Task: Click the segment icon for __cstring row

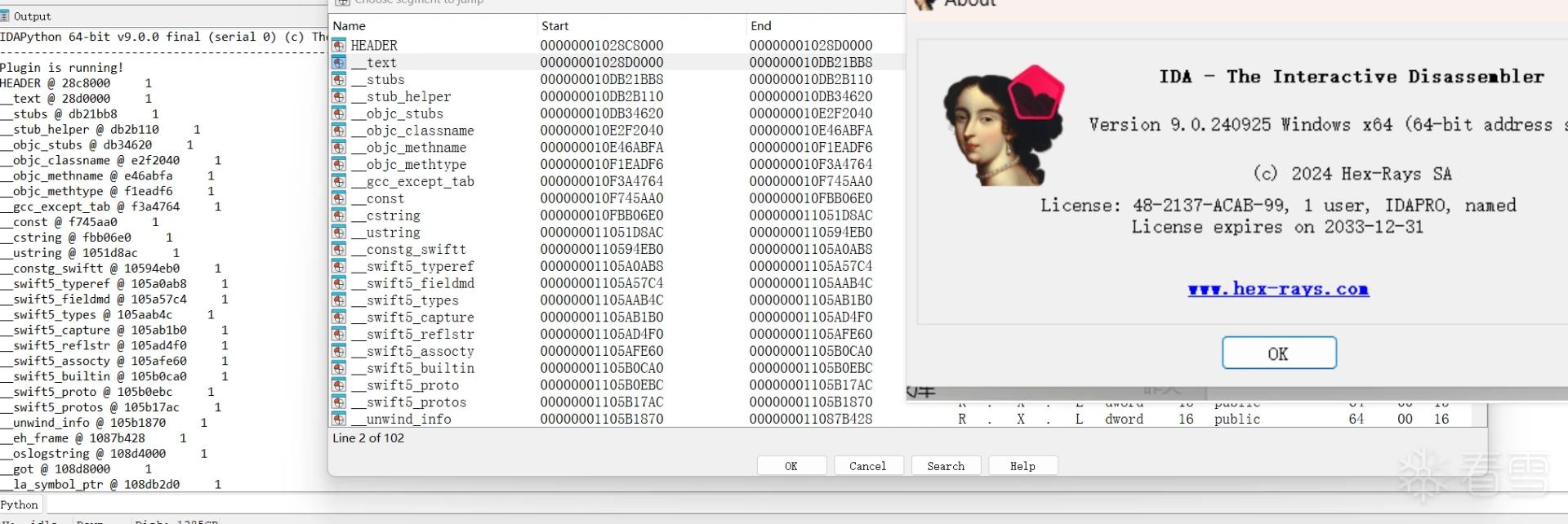Action: point(338,215)
